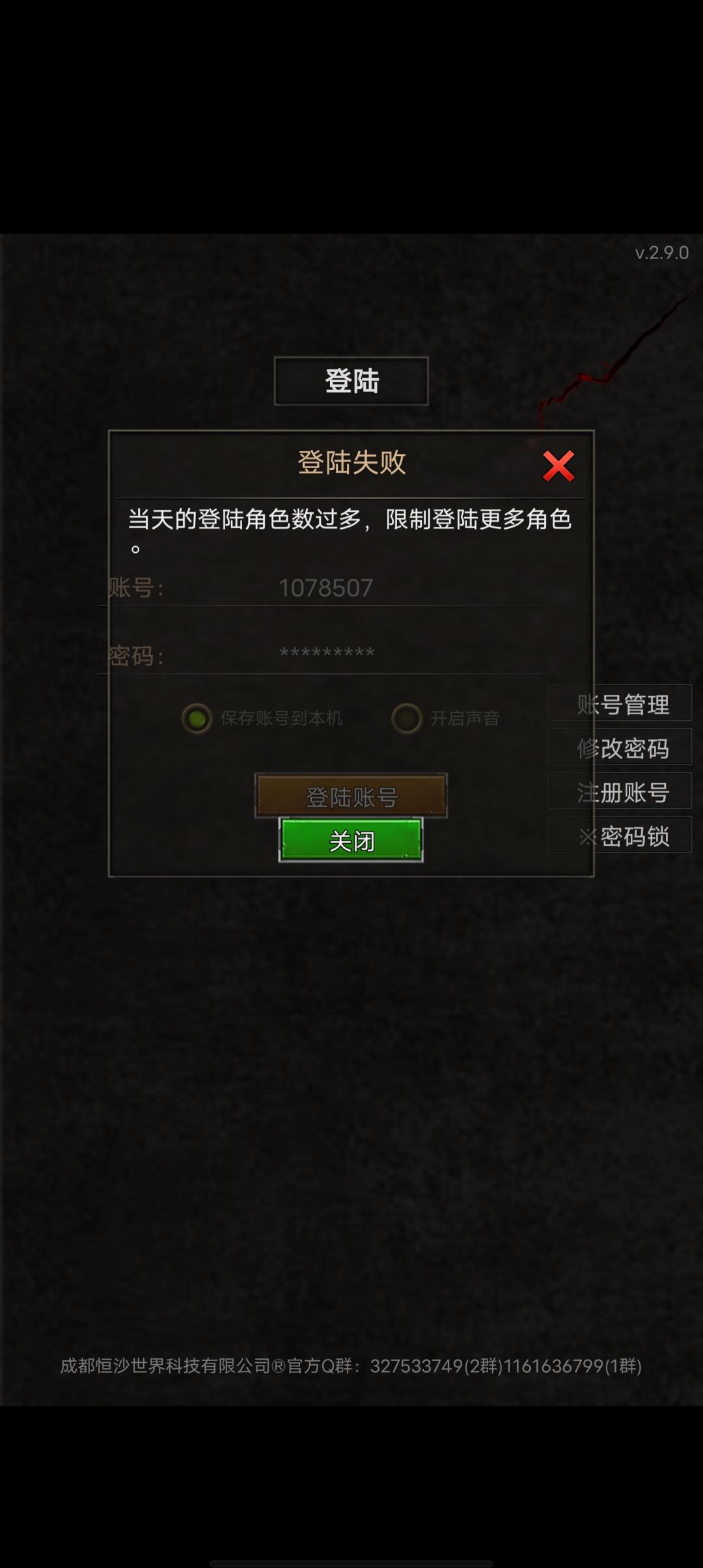Click the 登陆 header box at top

pyautogui.click(x=351, y=381)
